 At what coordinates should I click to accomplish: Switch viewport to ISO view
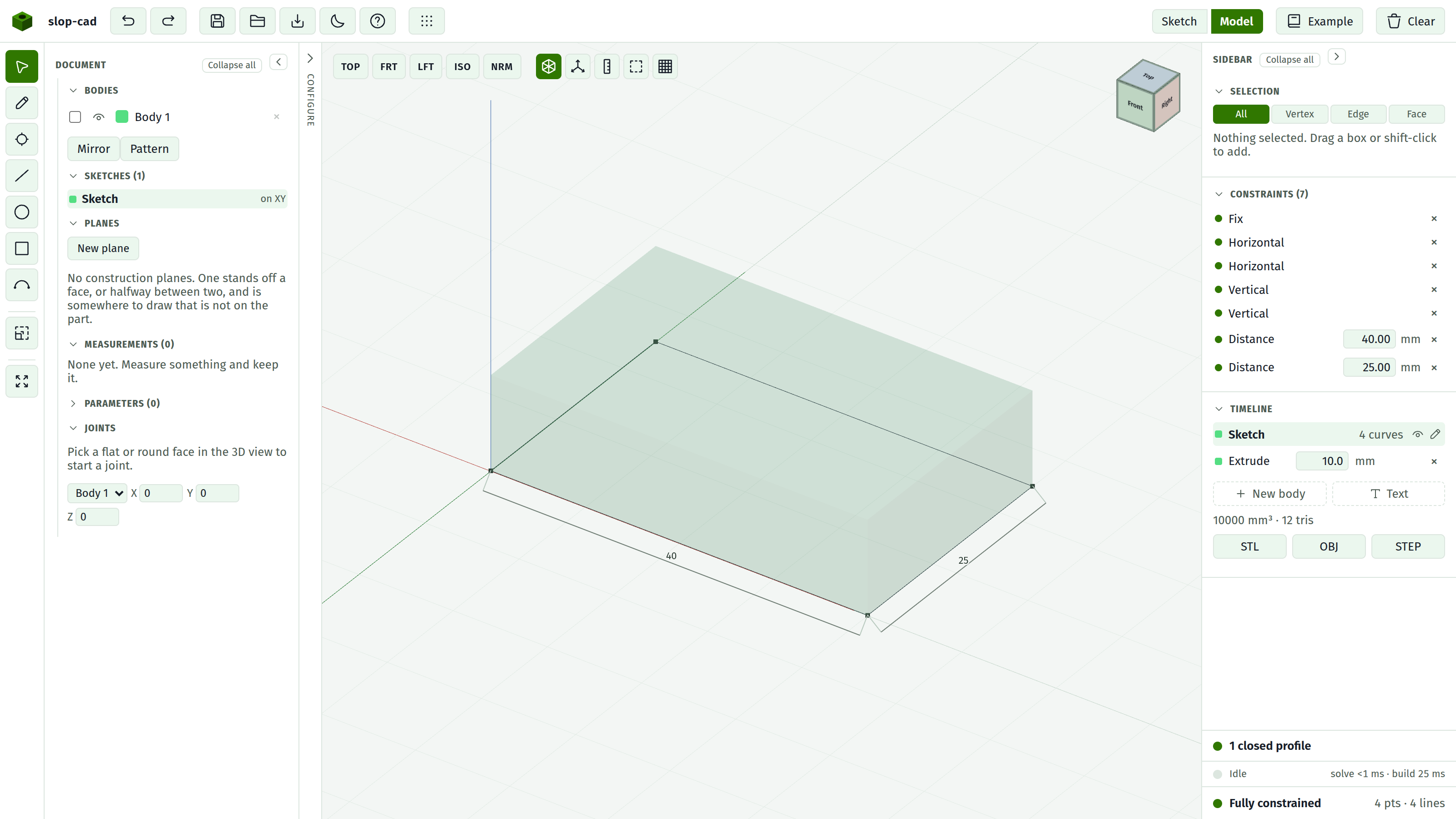462,67
